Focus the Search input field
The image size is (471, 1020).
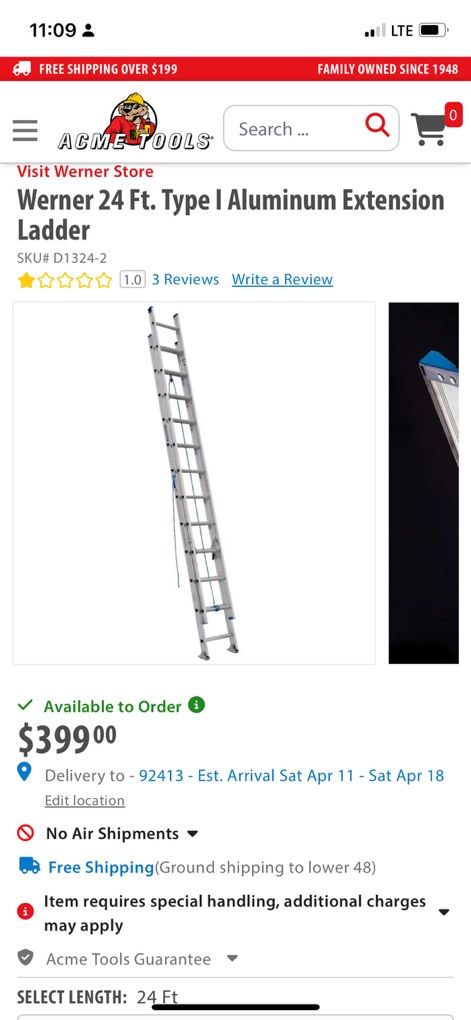(296, 129)
